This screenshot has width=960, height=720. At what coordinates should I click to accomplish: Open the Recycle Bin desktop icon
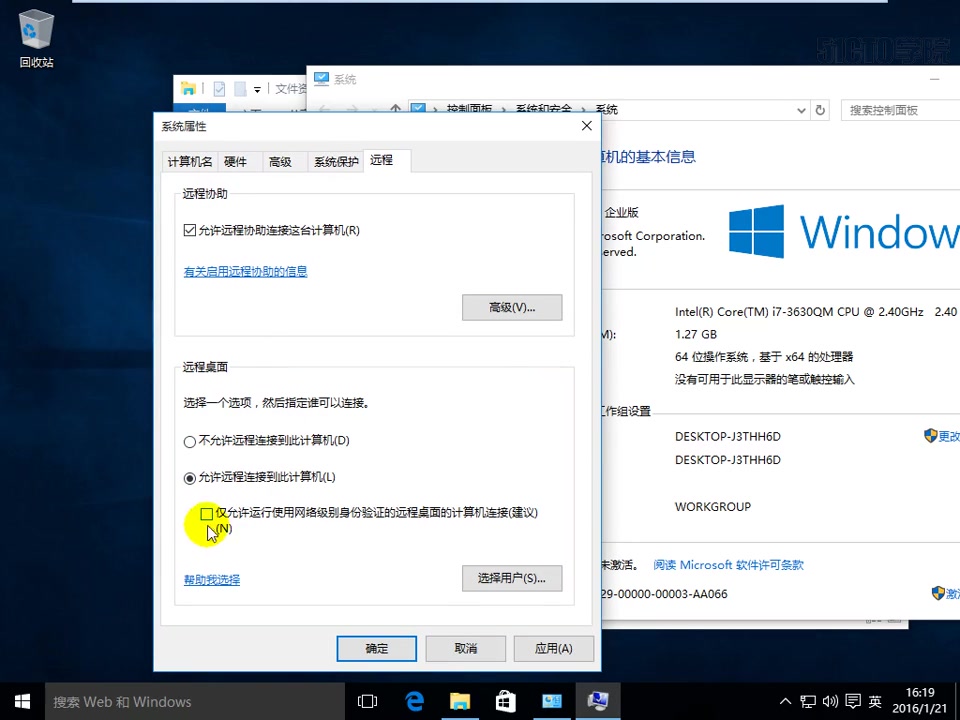36,40
